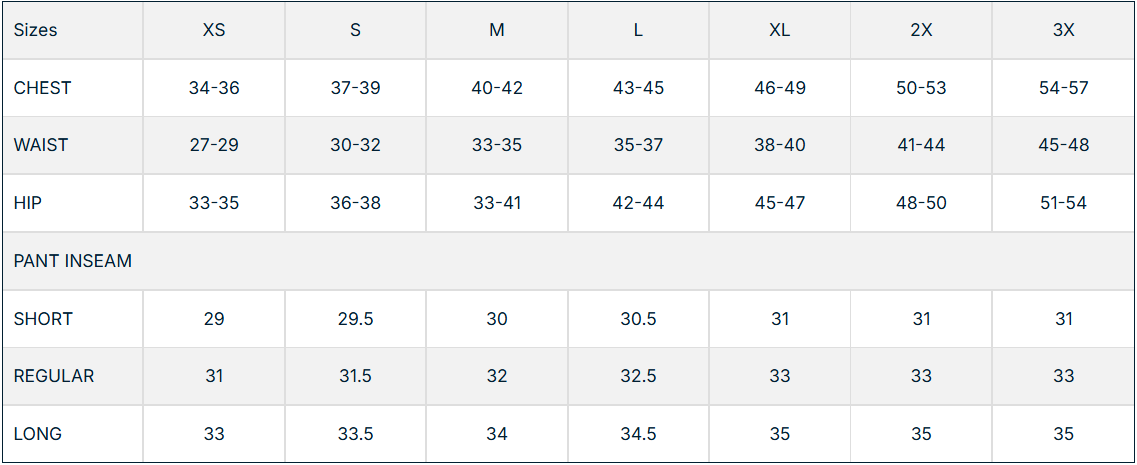Select the 54-57 chest value for 3X
Image resolution: width=1137 pixels, height=465 pixels.
[1063, 88]
